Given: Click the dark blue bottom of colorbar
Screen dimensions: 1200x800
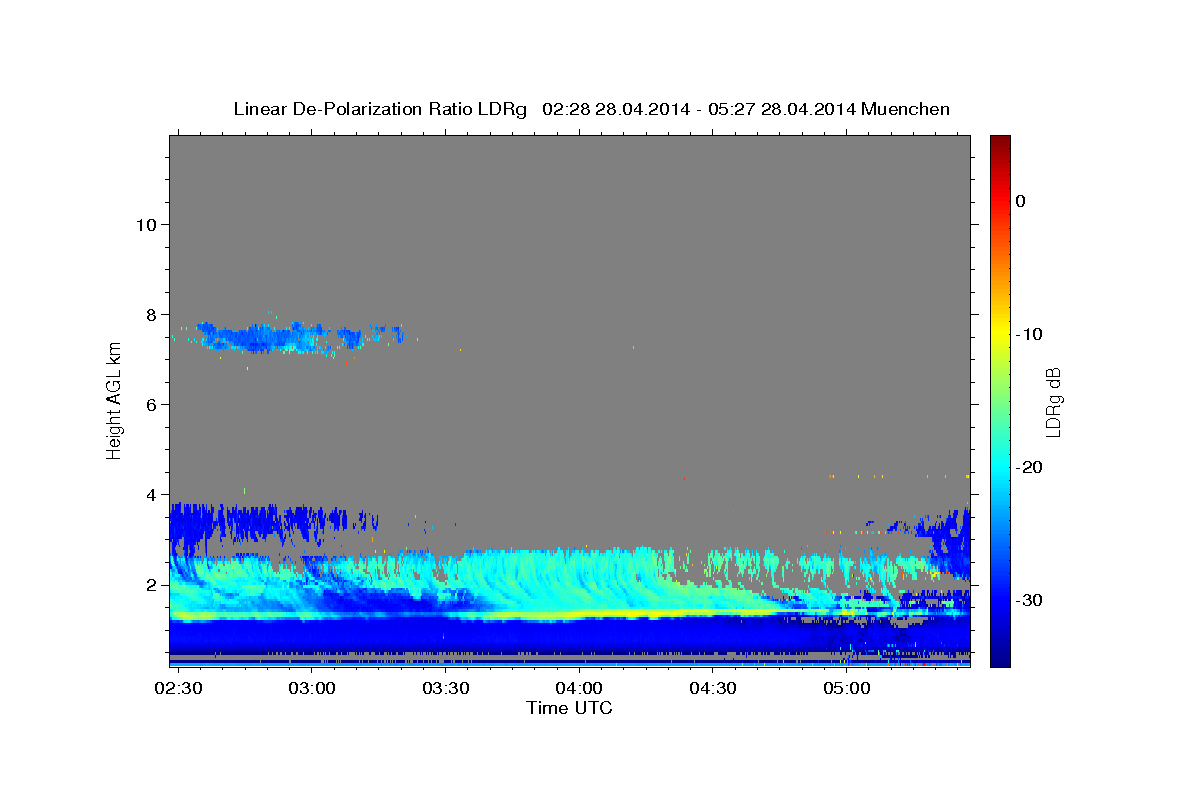Looking at the screenshot, I should 1000,657.
